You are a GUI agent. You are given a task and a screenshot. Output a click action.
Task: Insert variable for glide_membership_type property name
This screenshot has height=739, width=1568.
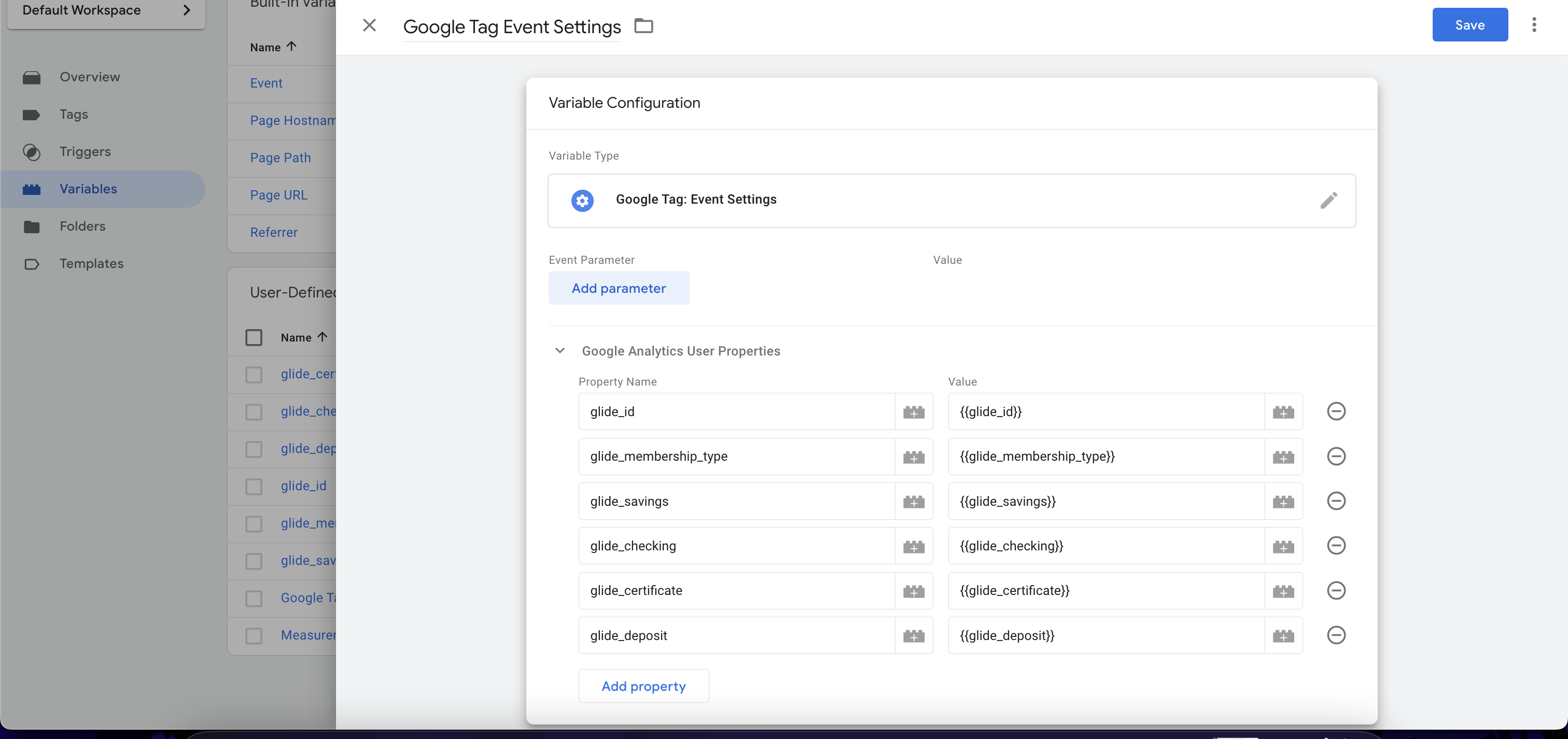tap(913, 456)
